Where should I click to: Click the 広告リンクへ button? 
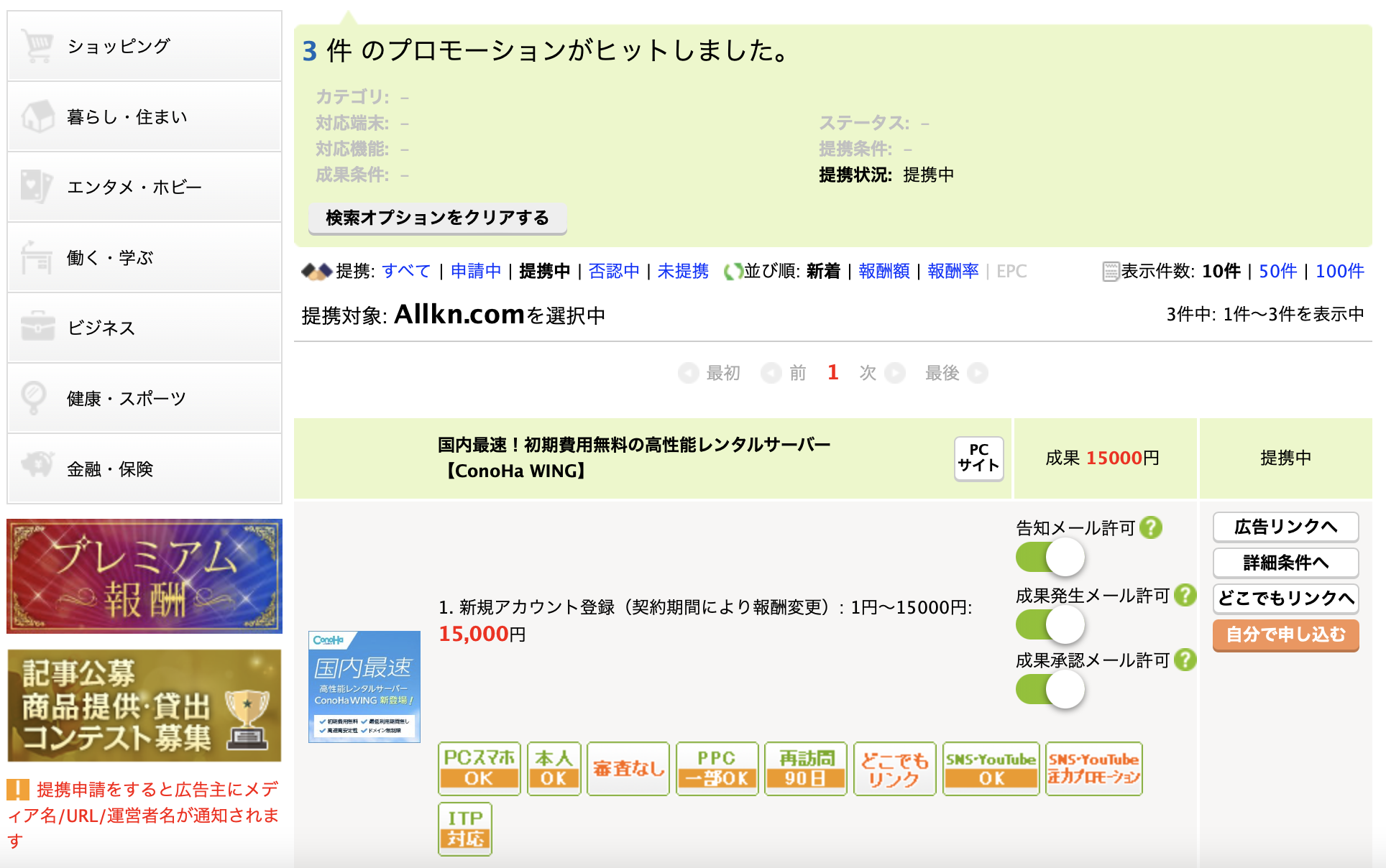pos(1285,527)
